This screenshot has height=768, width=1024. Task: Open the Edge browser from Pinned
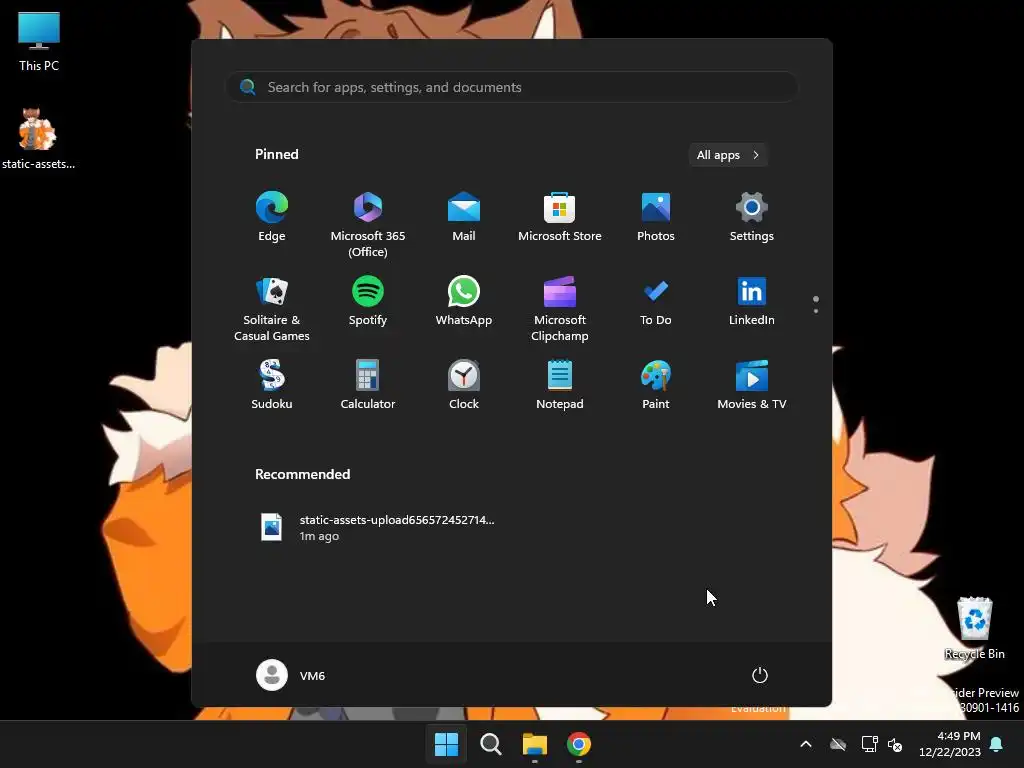tap(272, 217)
